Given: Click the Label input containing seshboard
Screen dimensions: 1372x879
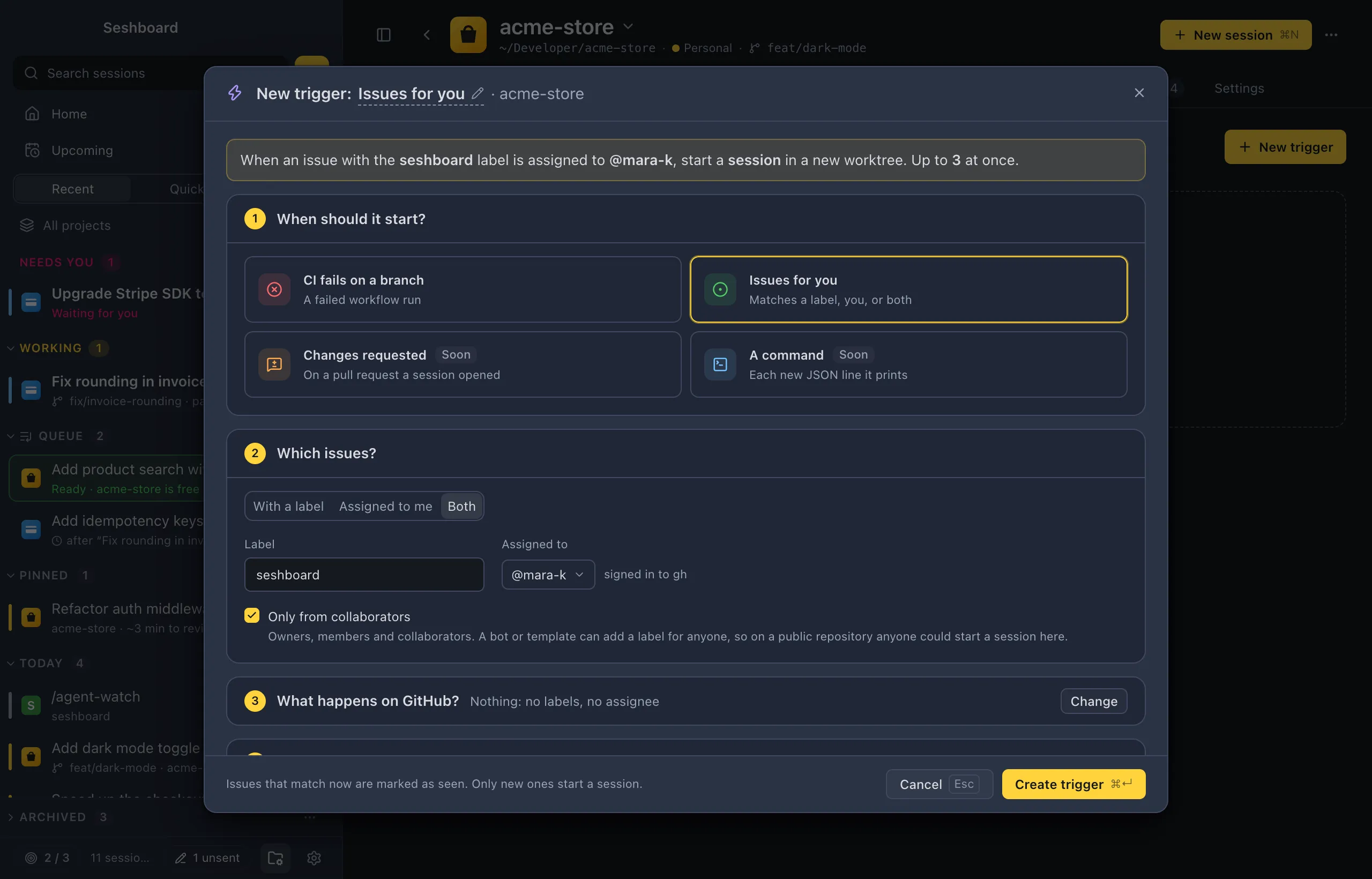Looking at the screenshot, I should click(x=364, y=574).
